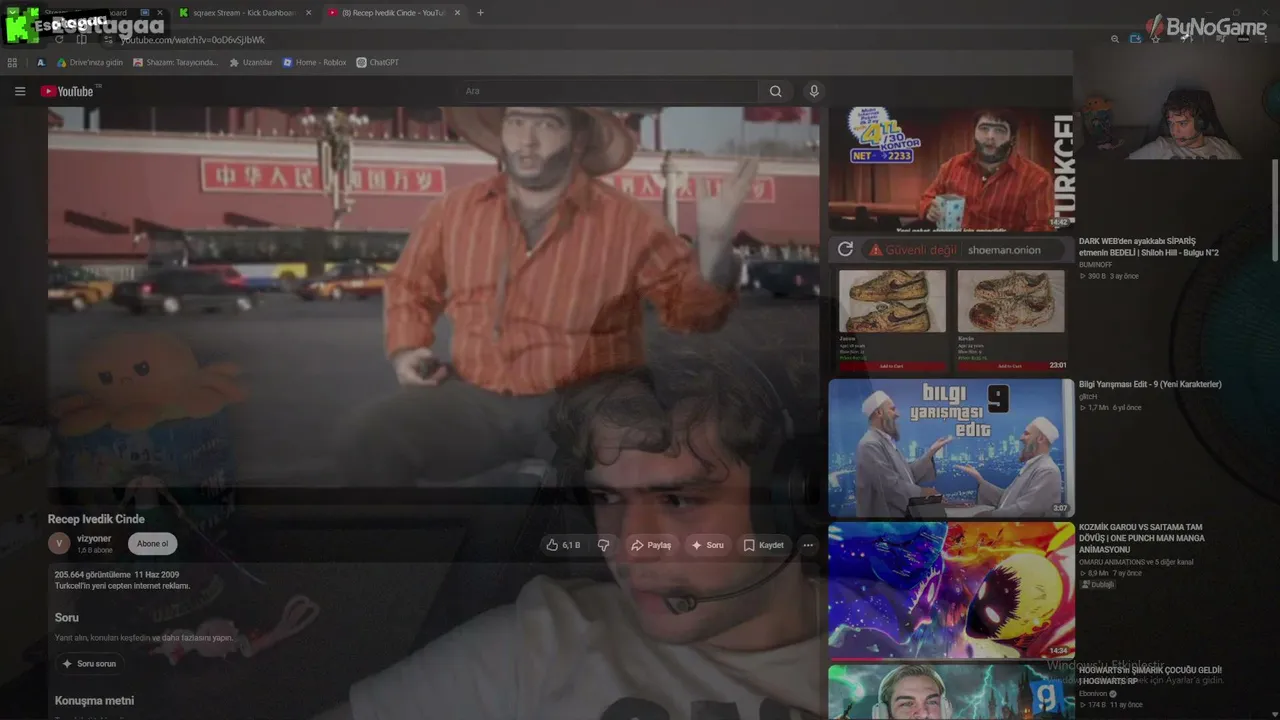1280x720 pixels.
Task: Click the main Recep Ivedik video player
Action: tap(433, 298)
